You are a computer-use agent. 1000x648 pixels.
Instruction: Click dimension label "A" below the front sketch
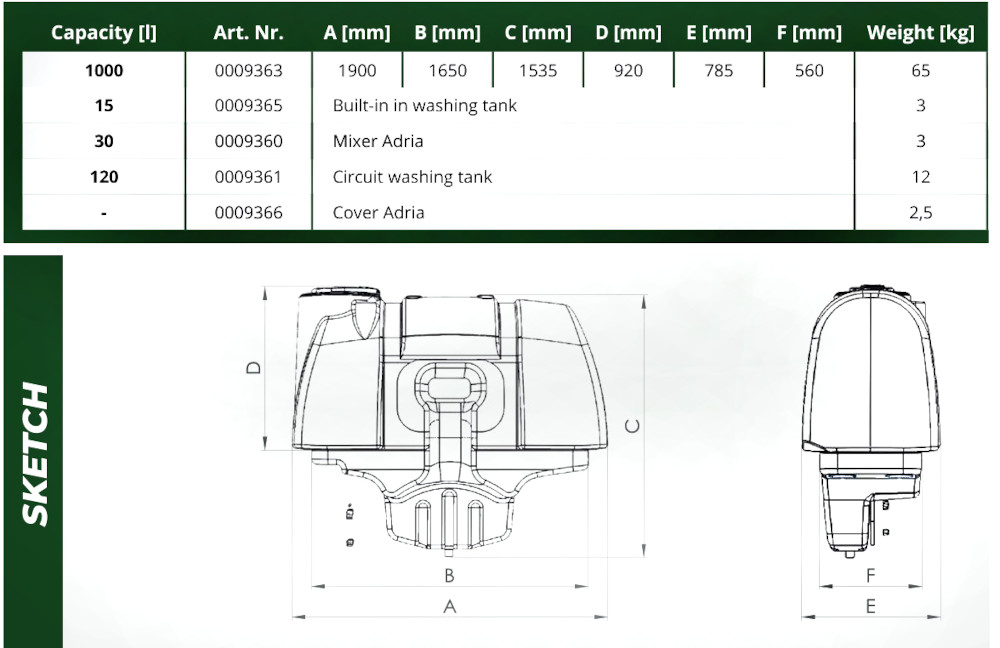click(x=450, y=607)
